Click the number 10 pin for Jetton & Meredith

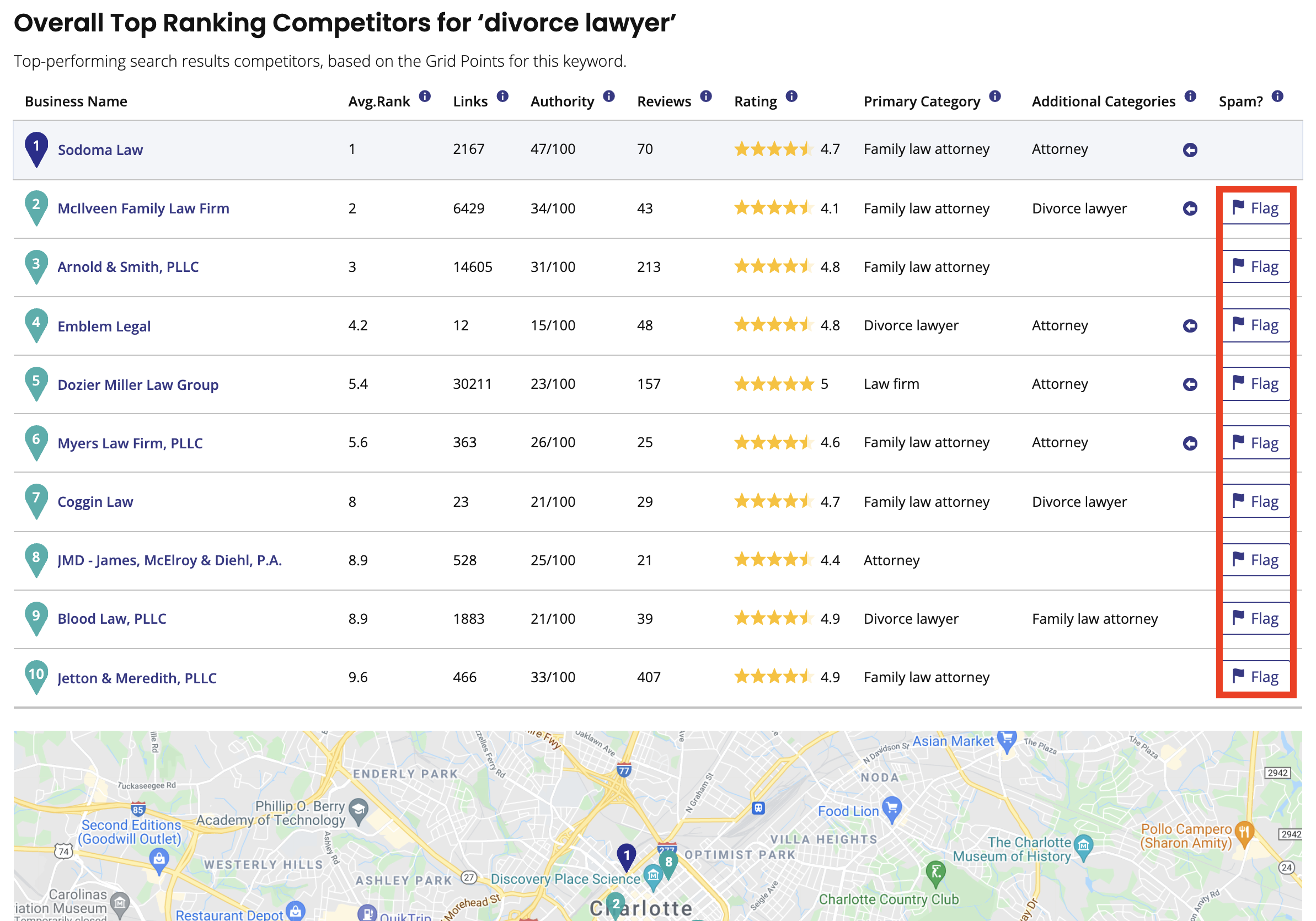coord(36,677)
